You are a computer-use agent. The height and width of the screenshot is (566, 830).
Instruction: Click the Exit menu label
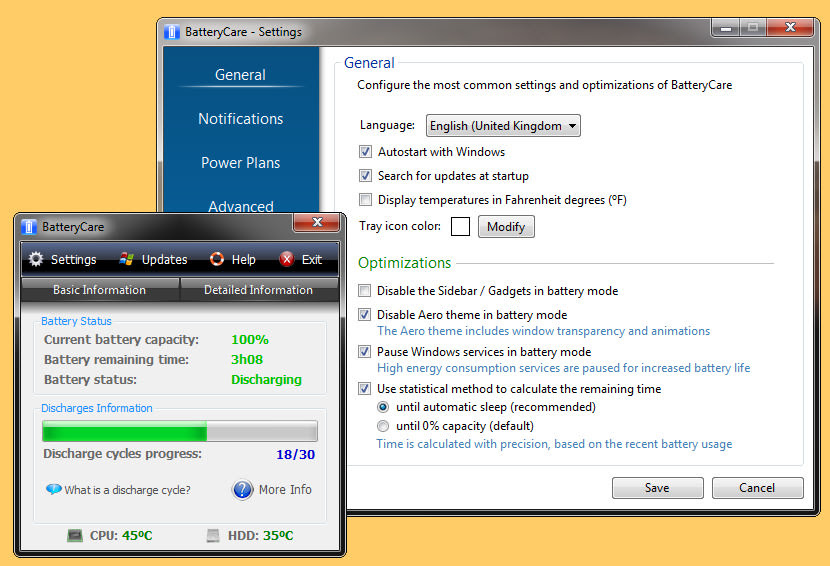point(312,259)
